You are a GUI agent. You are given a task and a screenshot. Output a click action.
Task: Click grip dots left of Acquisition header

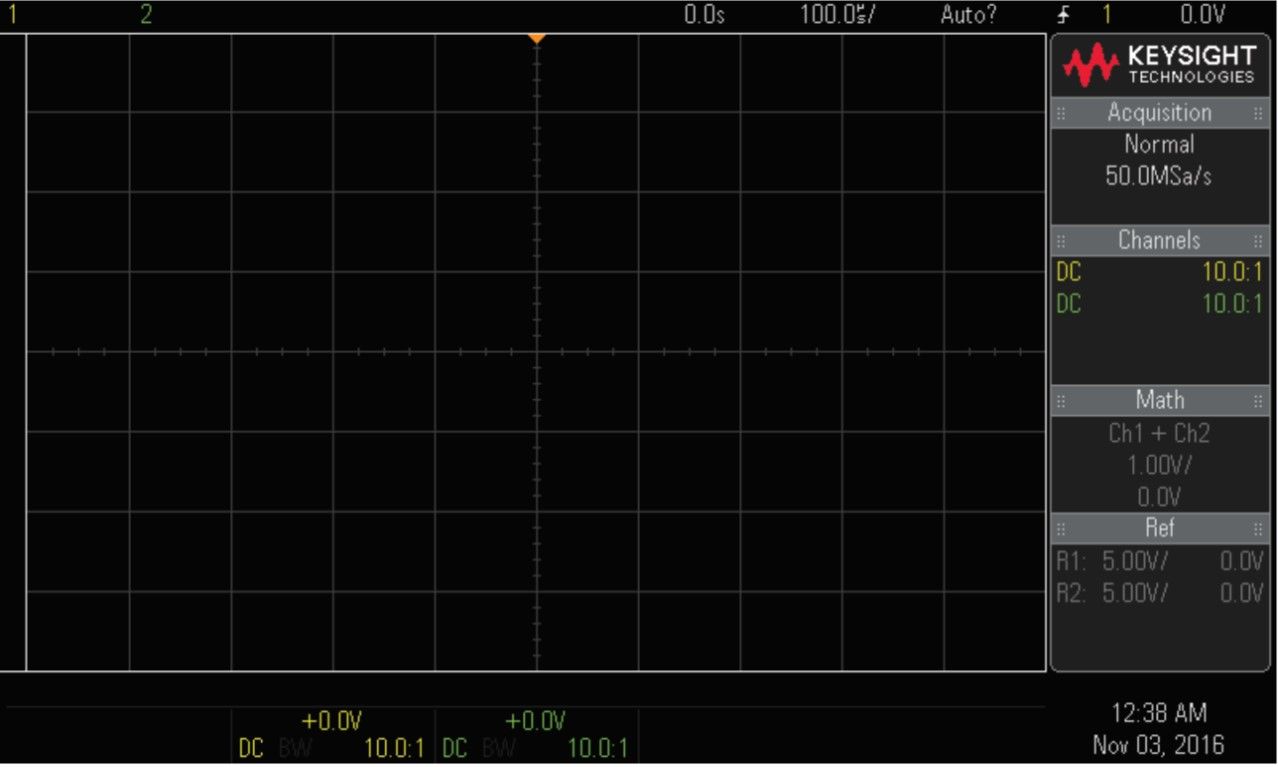point(1061,113)
